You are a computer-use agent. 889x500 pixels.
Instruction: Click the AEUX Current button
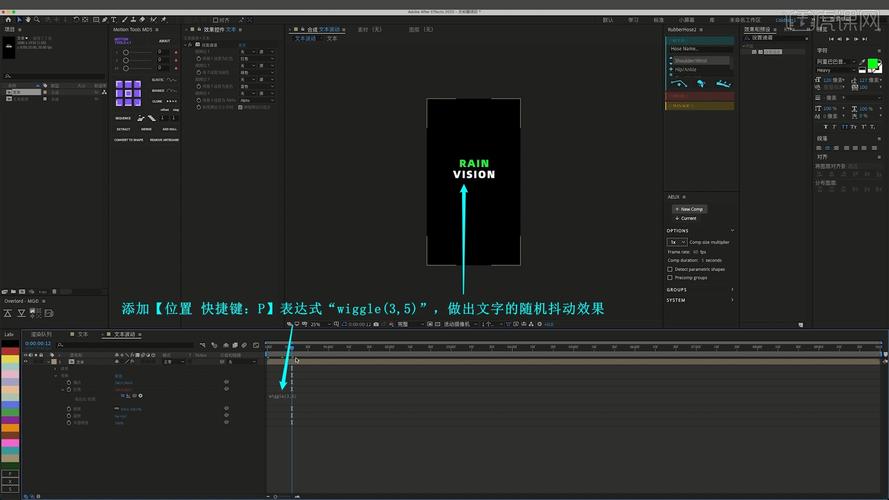686,218
